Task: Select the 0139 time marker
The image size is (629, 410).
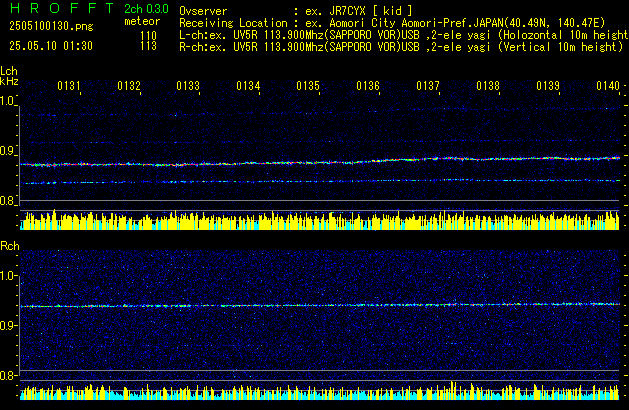Action: click(548, 86)
